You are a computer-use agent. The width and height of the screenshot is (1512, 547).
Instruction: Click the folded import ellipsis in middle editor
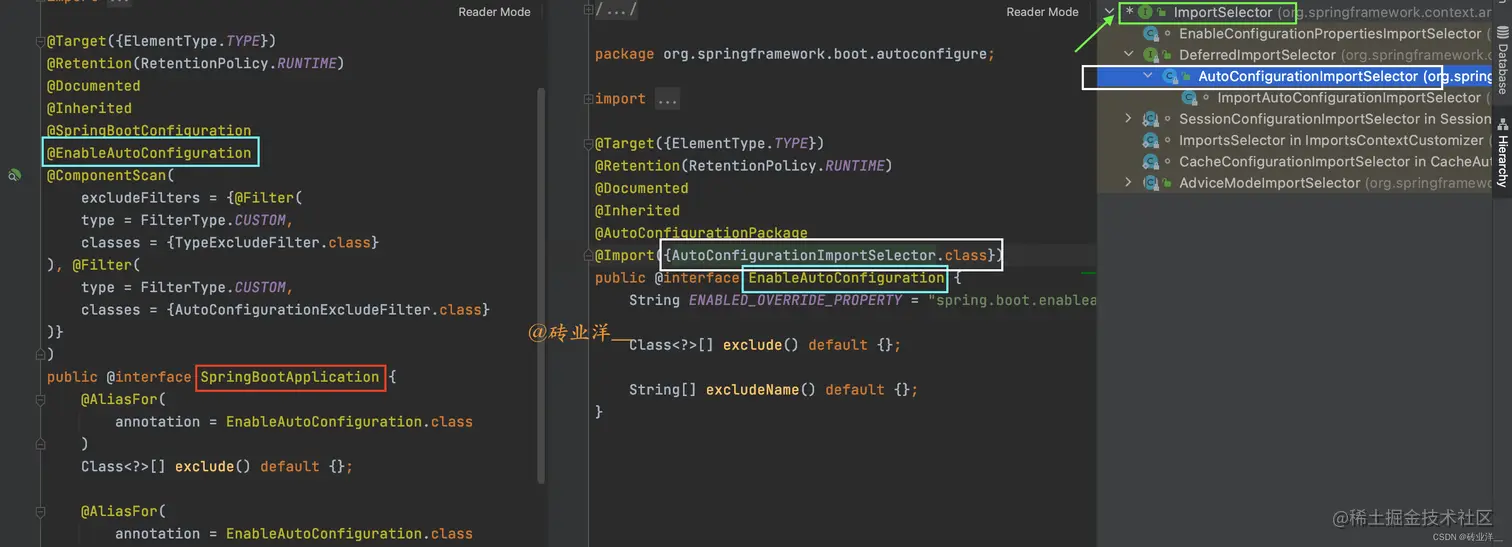667,99
